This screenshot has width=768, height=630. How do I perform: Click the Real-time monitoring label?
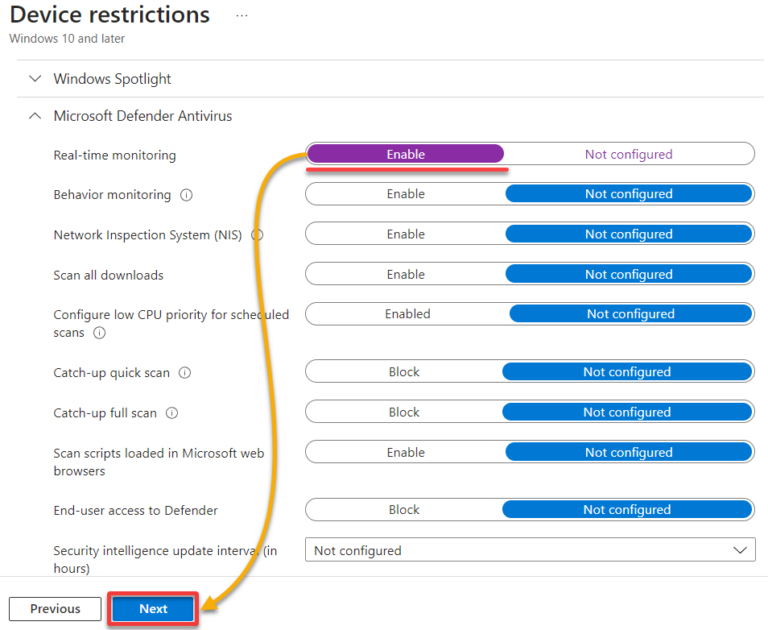click(x=115, y=155)
